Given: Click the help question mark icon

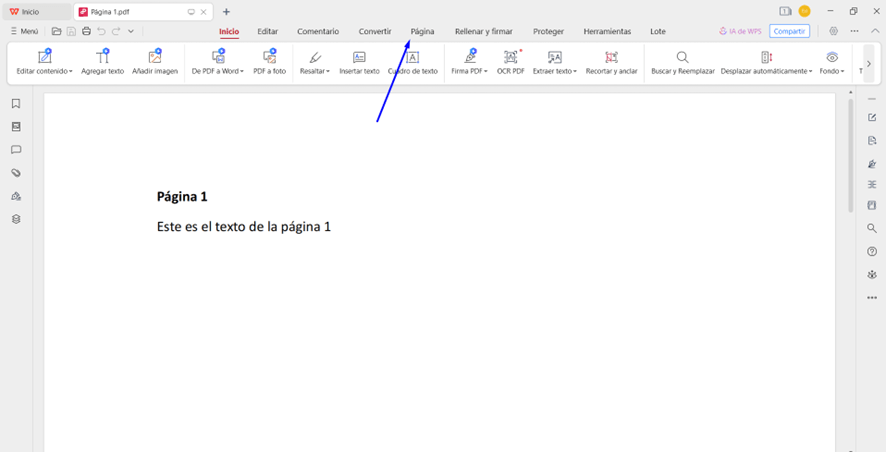Looking at the screenshot, I should pos(872,252).
